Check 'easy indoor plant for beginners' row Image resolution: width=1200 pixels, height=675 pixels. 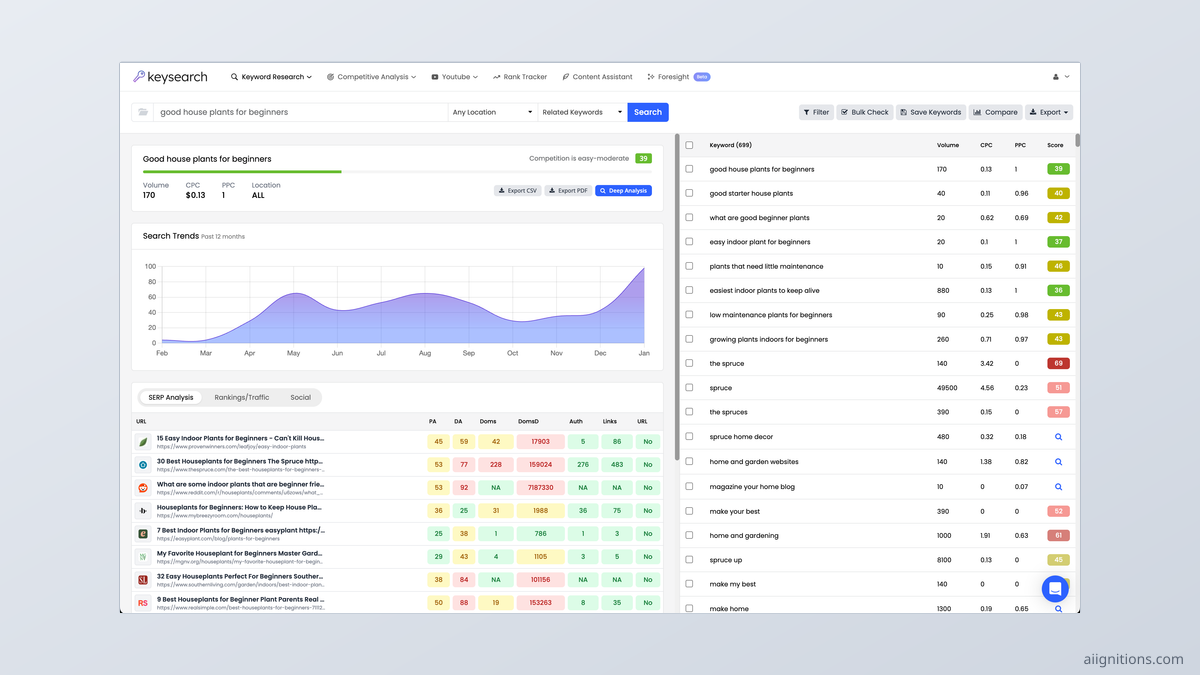(689, 242)
